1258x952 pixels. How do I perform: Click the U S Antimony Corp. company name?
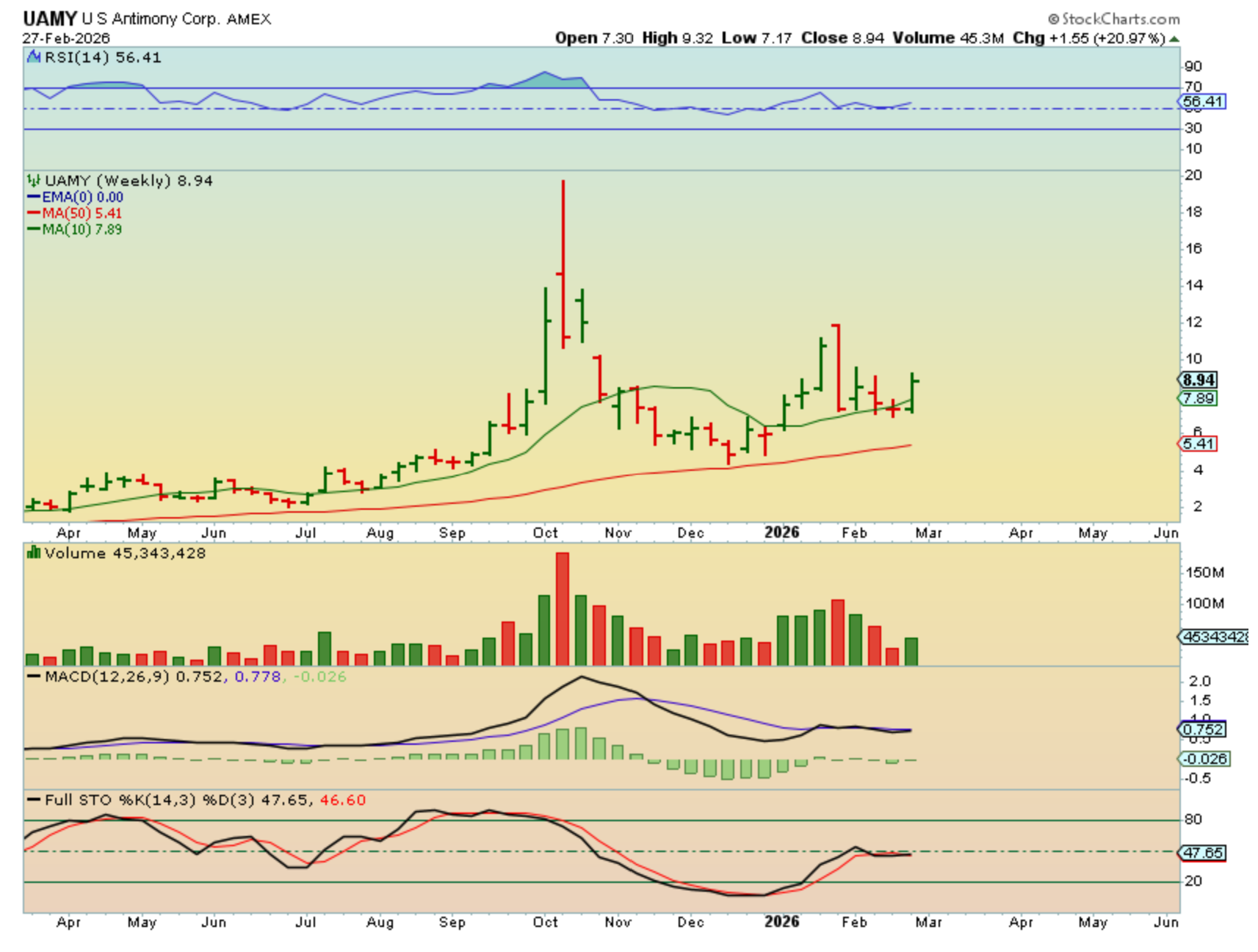[x=151, y=19]
